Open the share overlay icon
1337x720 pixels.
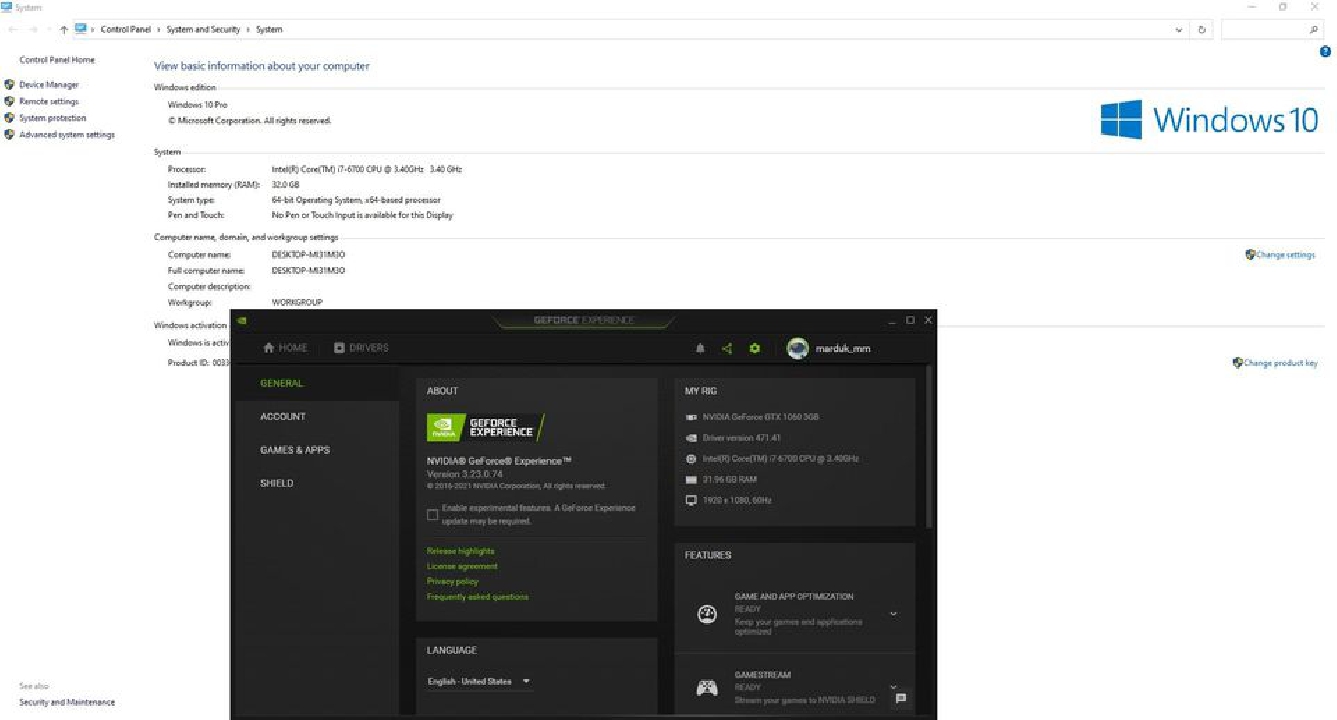tap(727, 348)
